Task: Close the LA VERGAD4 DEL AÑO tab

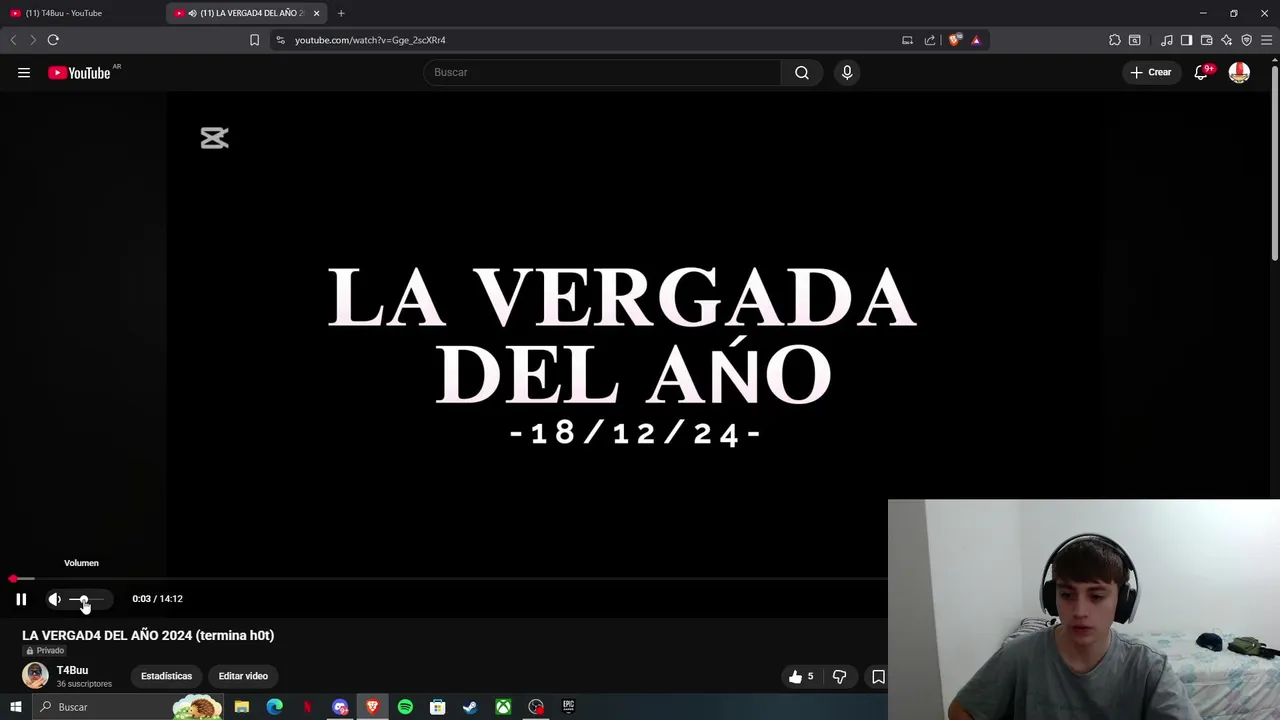Action: (316, 13)
